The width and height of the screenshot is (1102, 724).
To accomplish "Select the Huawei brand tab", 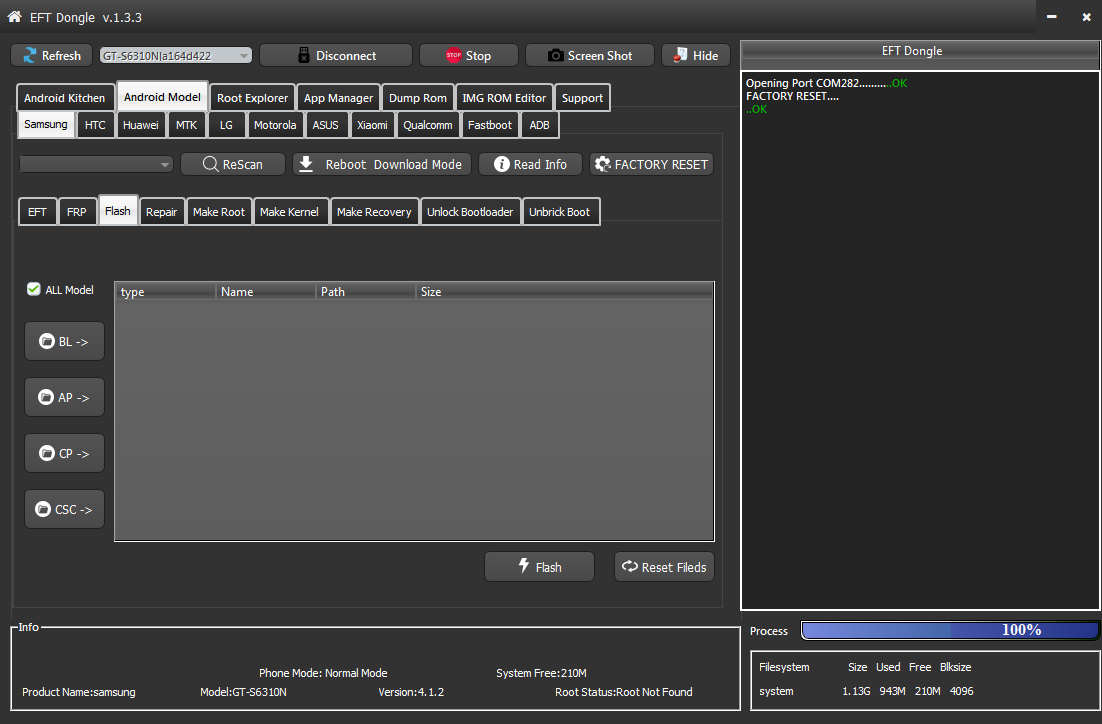I will (x=141, y=125).
